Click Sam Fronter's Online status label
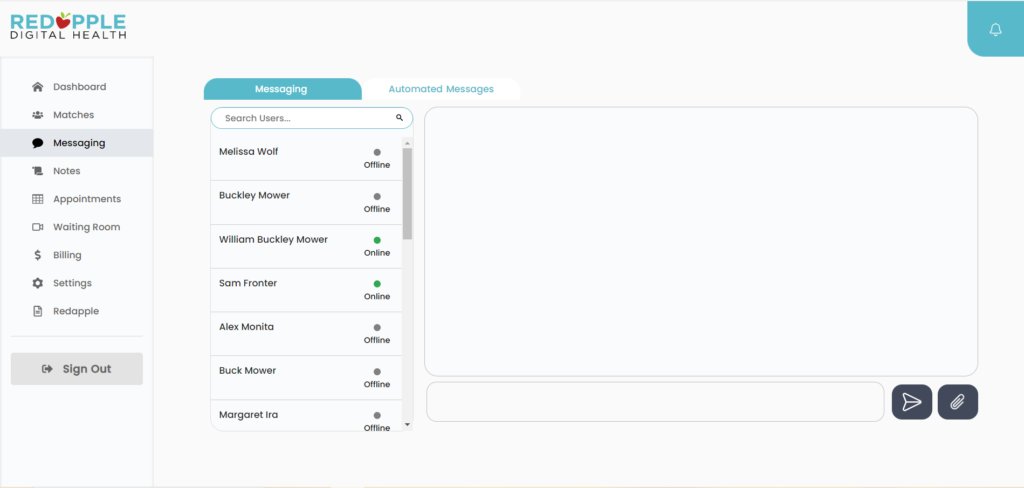1024x488 pixels. tap(377, 297)
